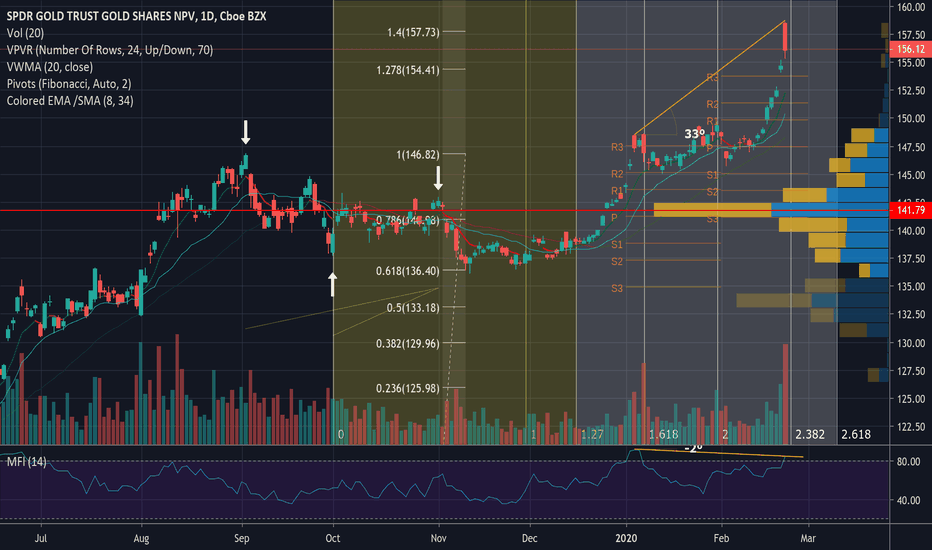Click the Feb date on the time axis

(721, 538)
